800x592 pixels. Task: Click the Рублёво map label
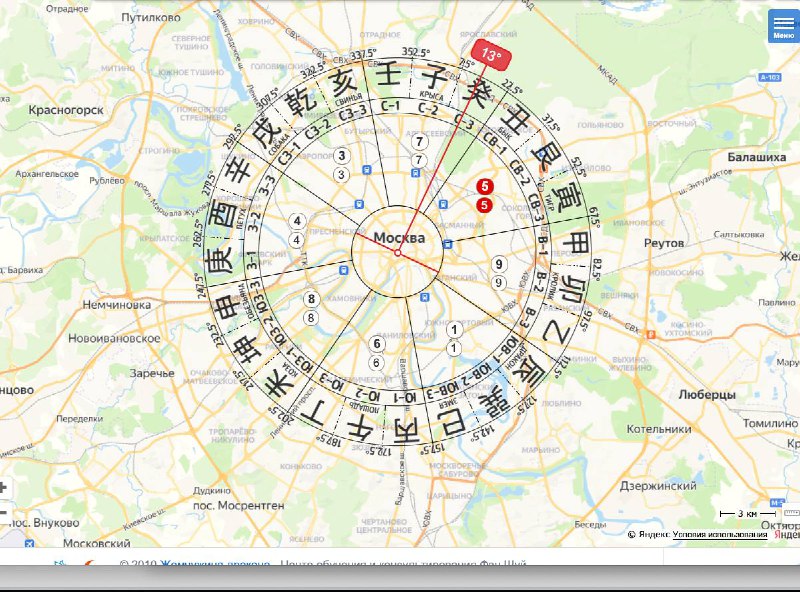[x=107, y=180]
